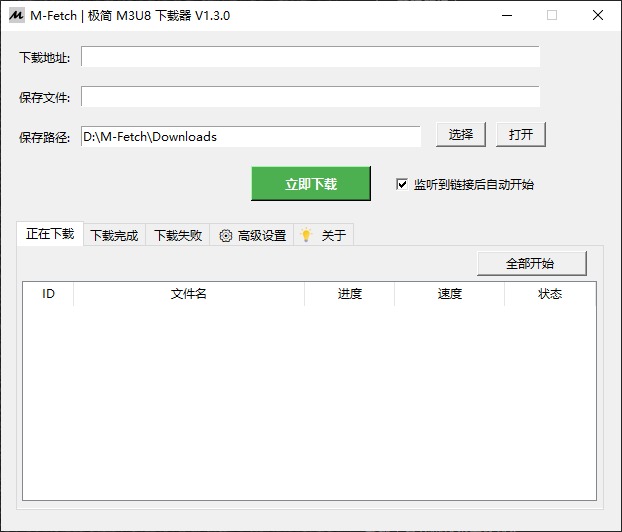Toggle 监听到链接后自动开始 checkbox
The width and height of the screenshot is (622, 532).
click(402, 184)
